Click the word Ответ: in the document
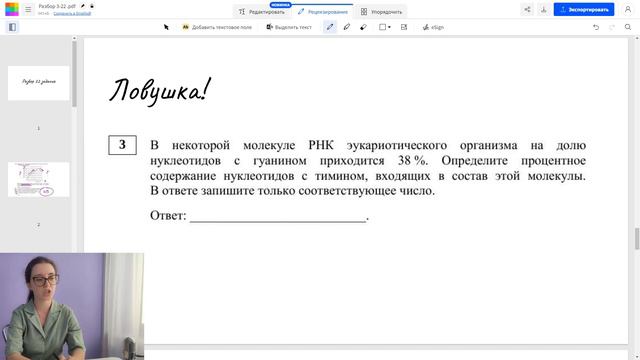The image size is (640, 360). (x=168, y=215)
